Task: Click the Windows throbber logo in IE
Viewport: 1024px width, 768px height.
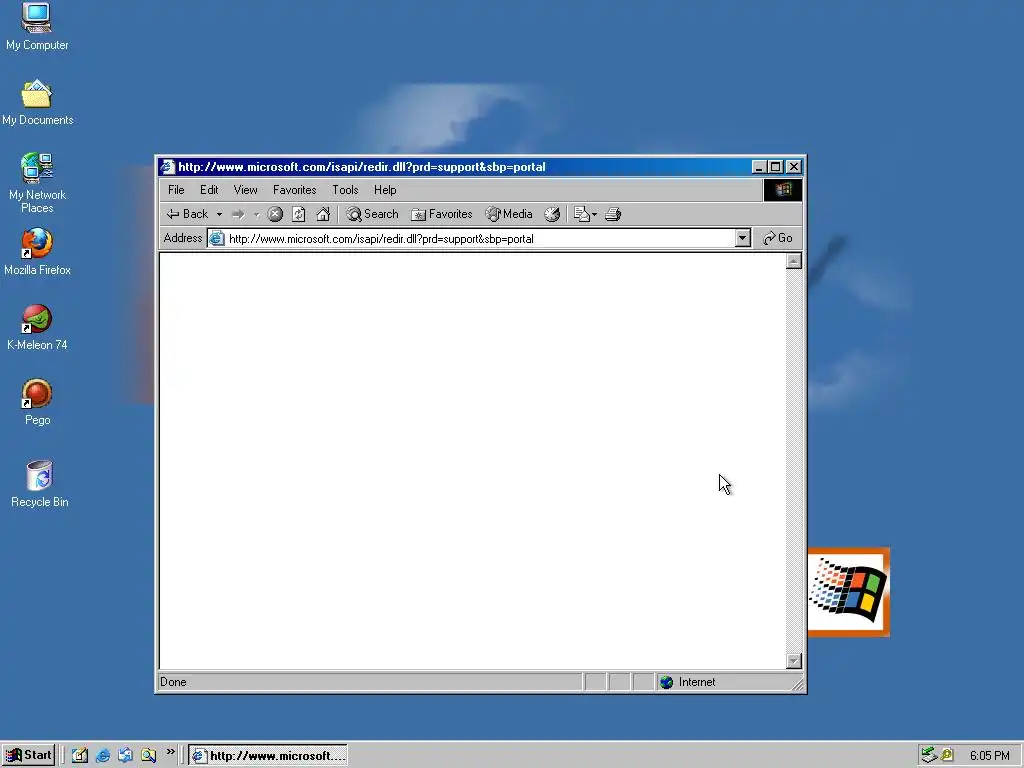Action: (x=783, y=190)
